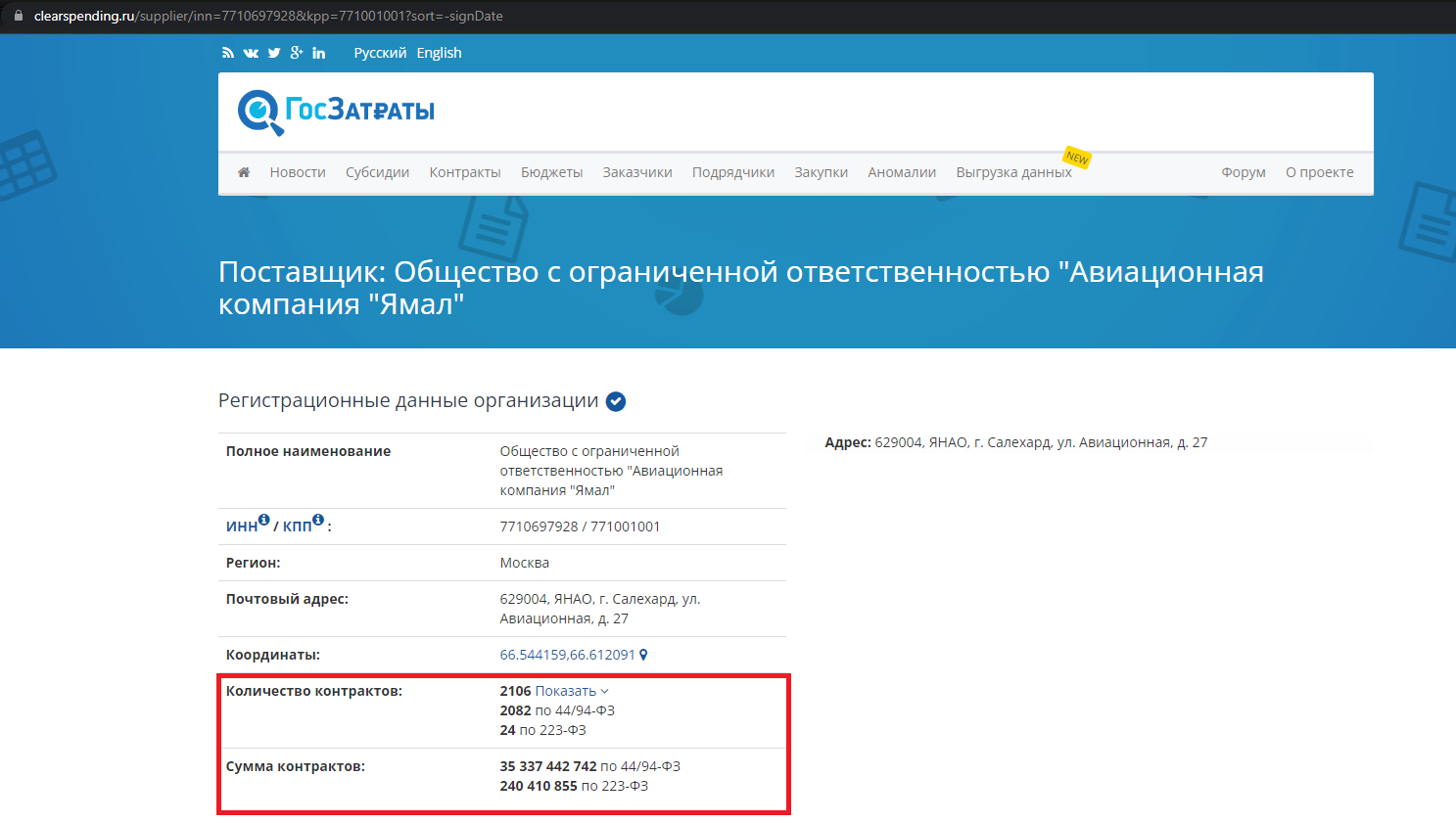Open the VK social icon
The width and height of the screenshot is (1456, 823).
click(251, 53)
